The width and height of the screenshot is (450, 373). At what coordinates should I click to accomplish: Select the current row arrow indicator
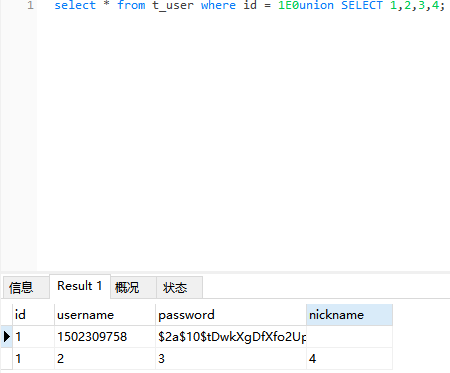[x=7, y=337]
